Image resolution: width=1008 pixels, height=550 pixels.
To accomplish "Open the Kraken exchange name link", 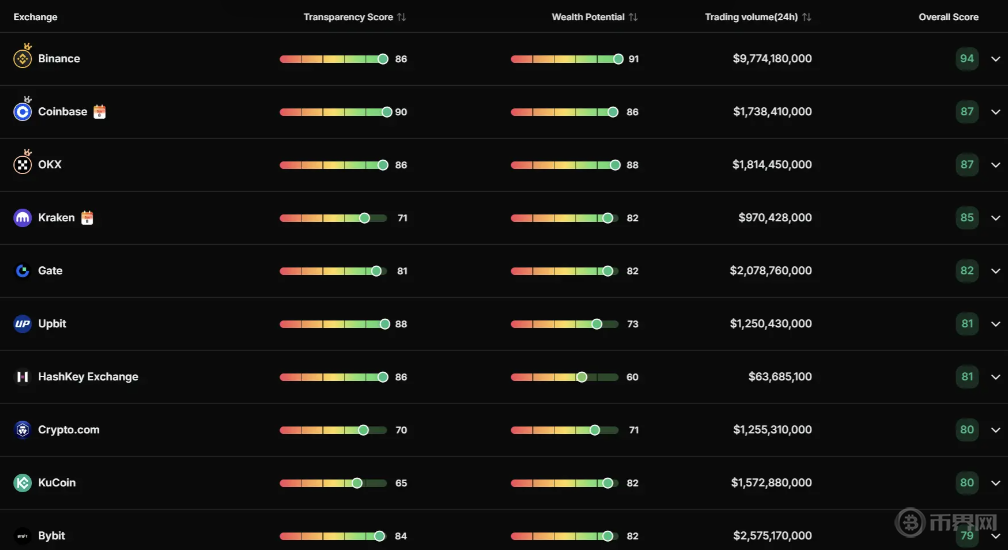I will pos(56,218).
